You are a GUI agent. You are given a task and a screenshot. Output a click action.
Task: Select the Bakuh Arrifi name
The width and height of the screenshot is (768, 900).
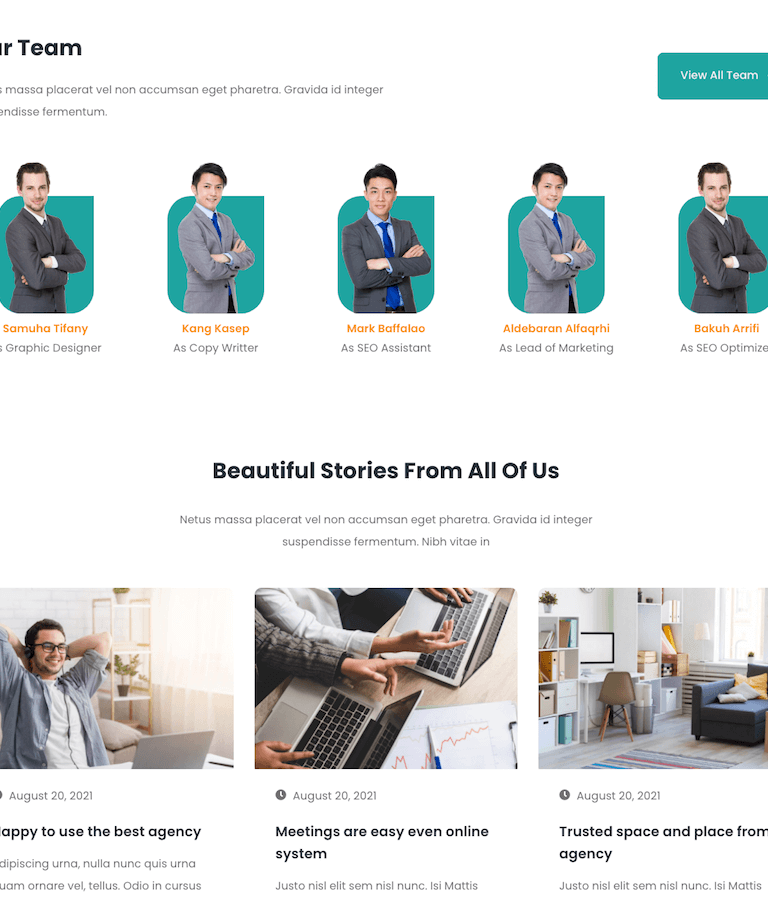click(726, 328)
